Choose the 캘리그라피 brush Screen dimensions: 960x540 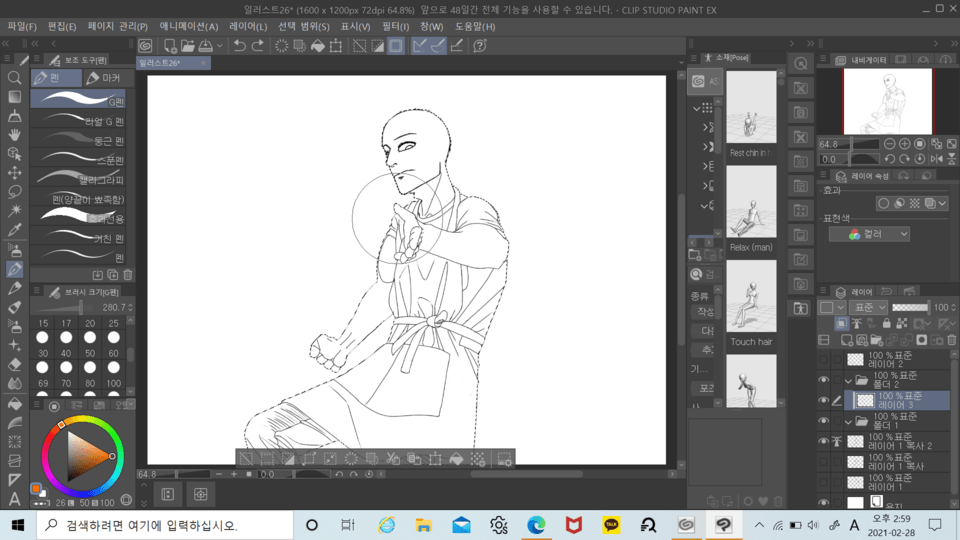(78, 179)
